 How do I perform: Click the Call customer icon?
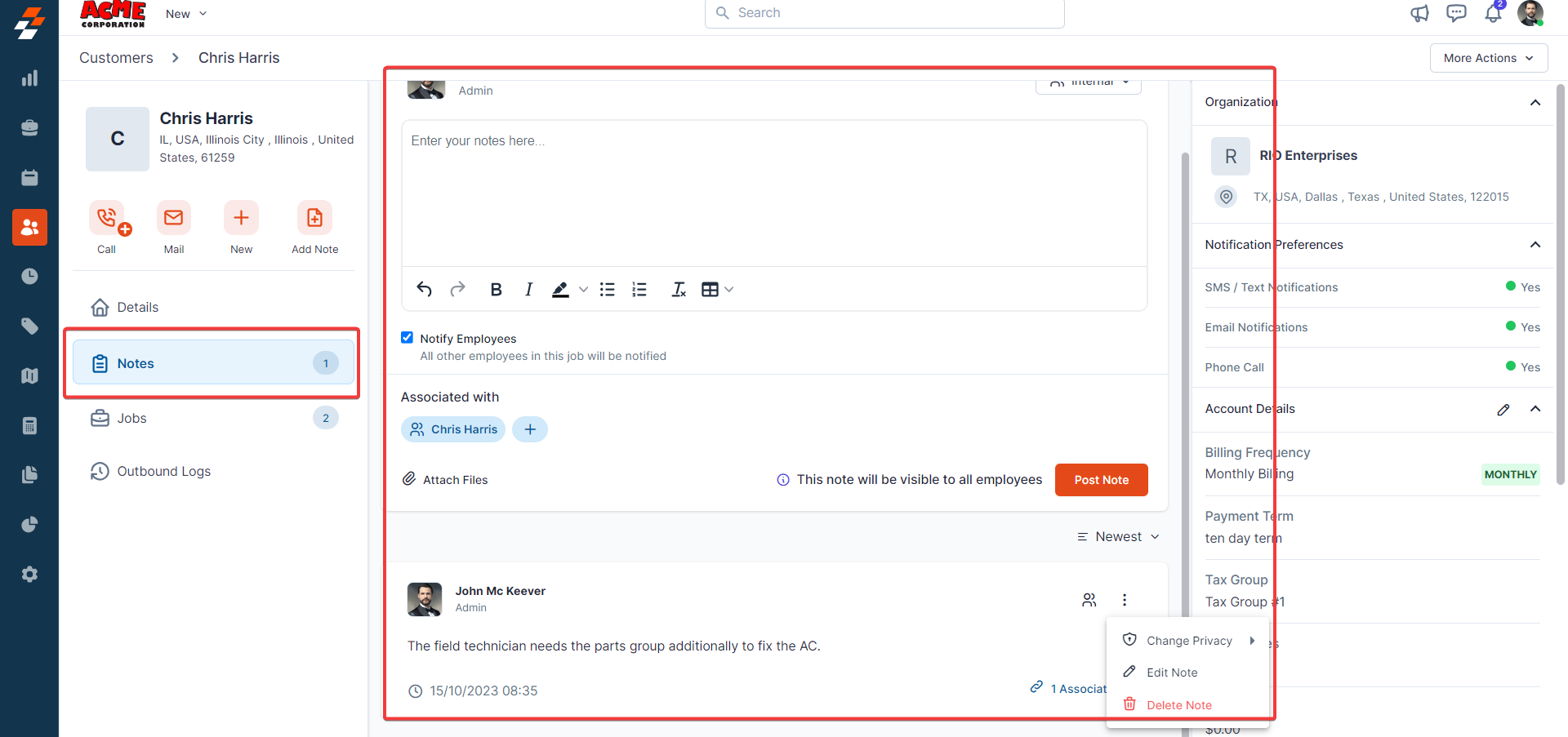(x=107, y=218)
